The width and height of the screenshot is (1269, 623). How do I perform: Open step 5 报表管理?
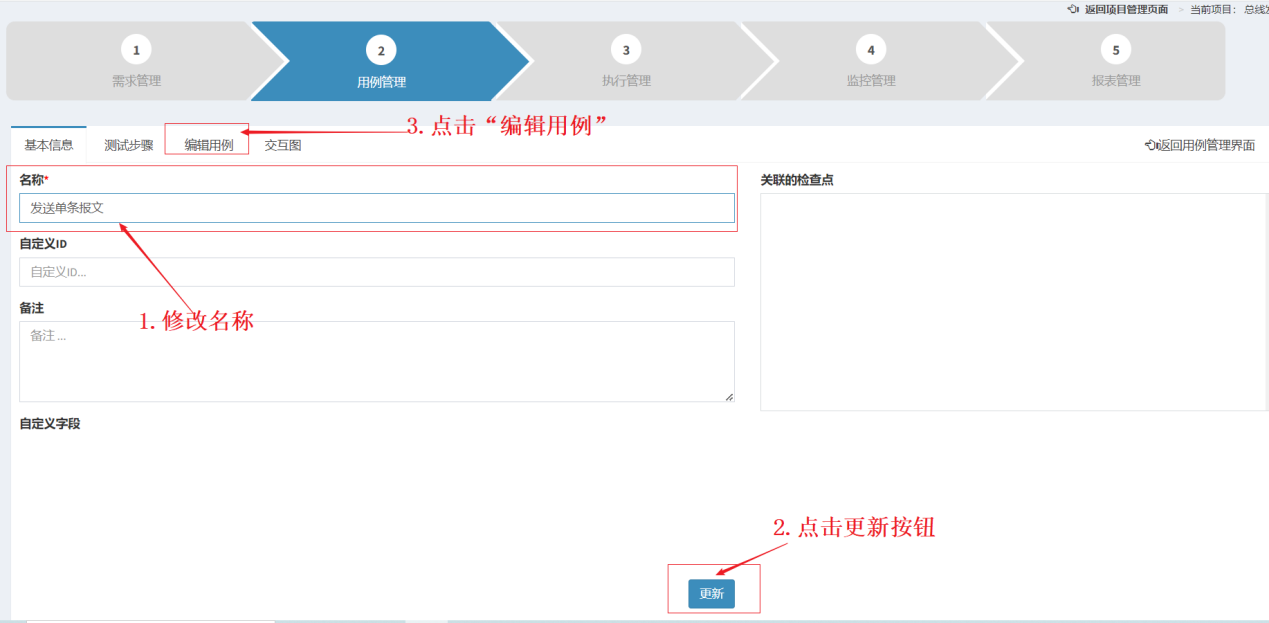[x=1116, y=62]
